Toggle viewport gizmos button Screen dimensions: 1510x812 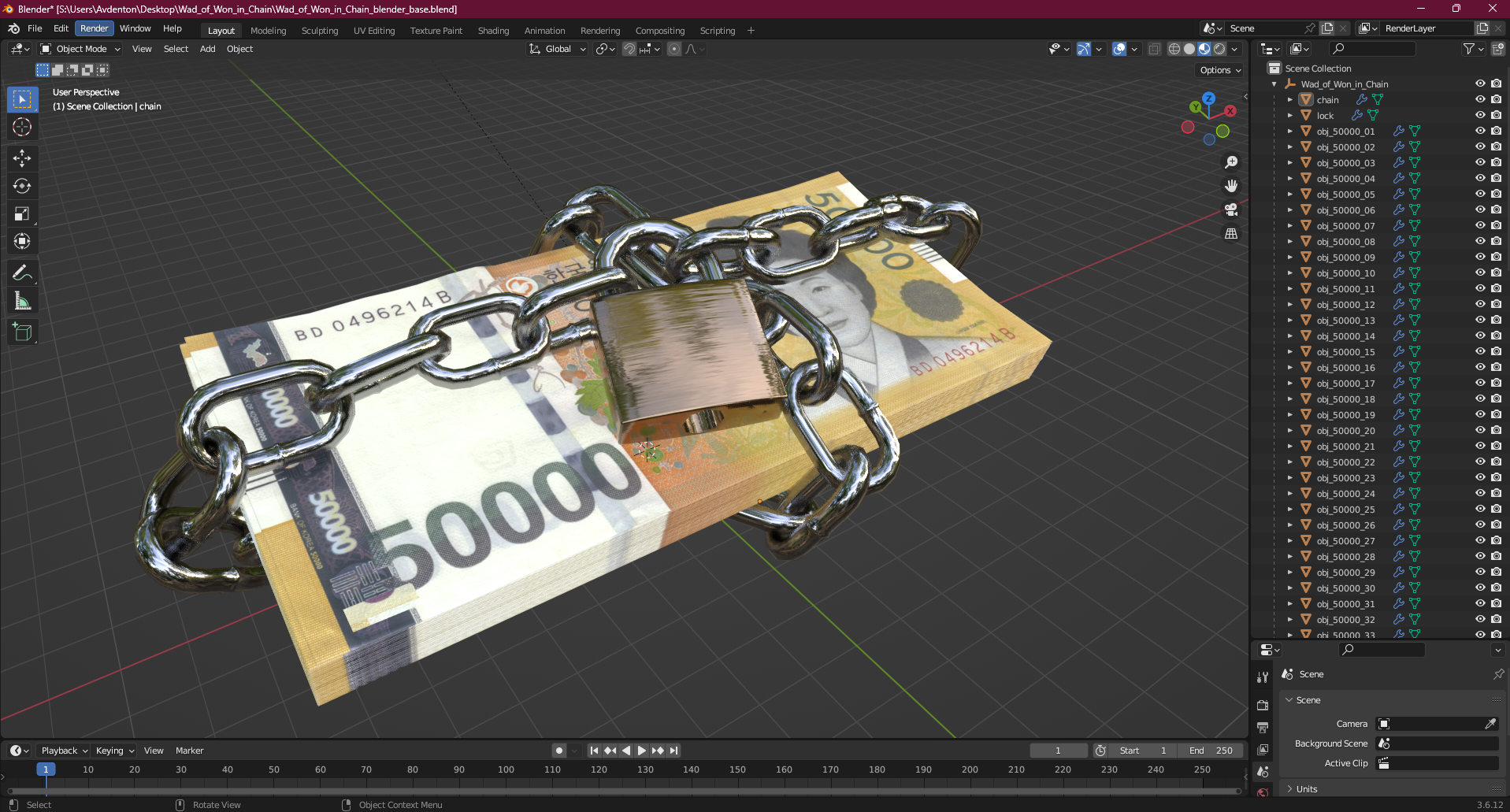[1084, 49]
